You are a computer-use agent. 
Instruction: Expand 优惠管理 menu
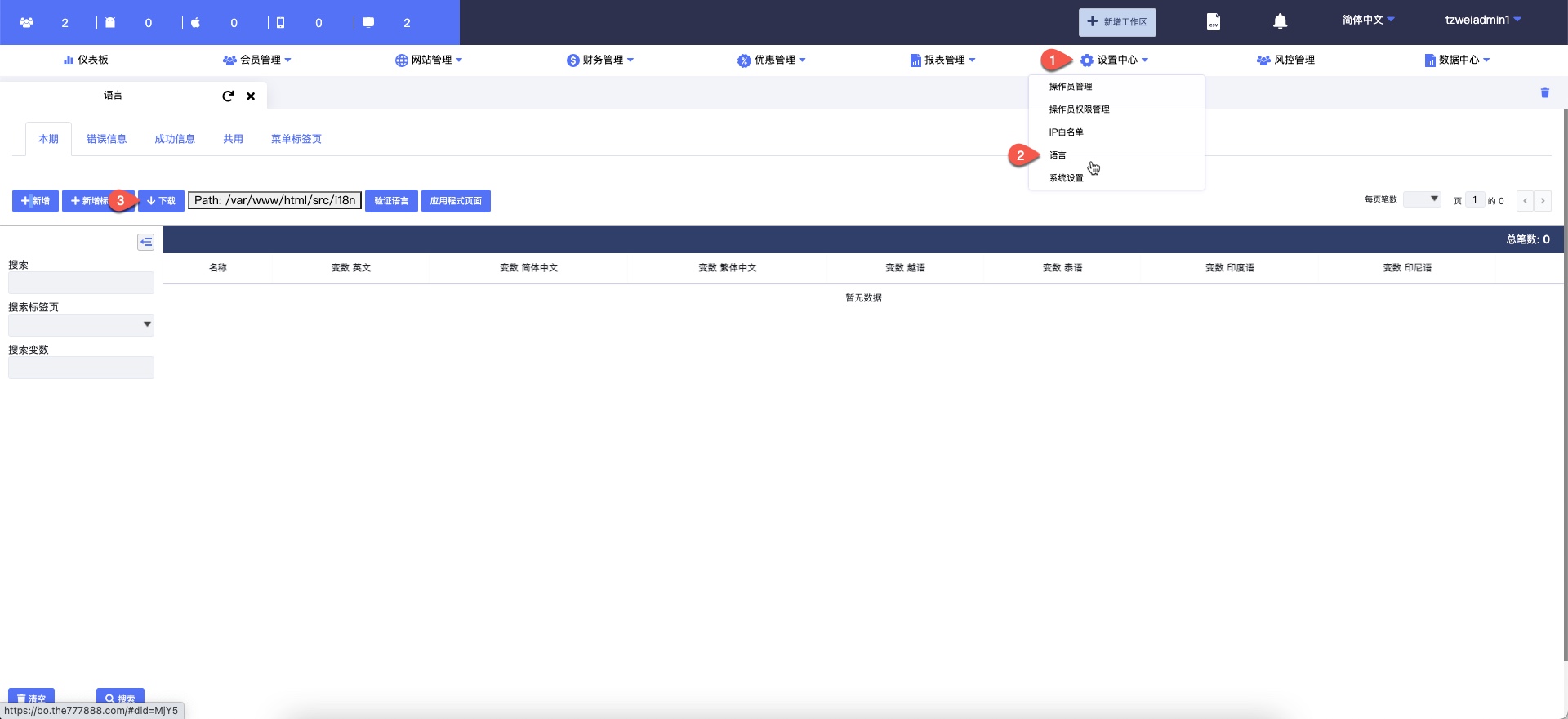tap(772, 60)
